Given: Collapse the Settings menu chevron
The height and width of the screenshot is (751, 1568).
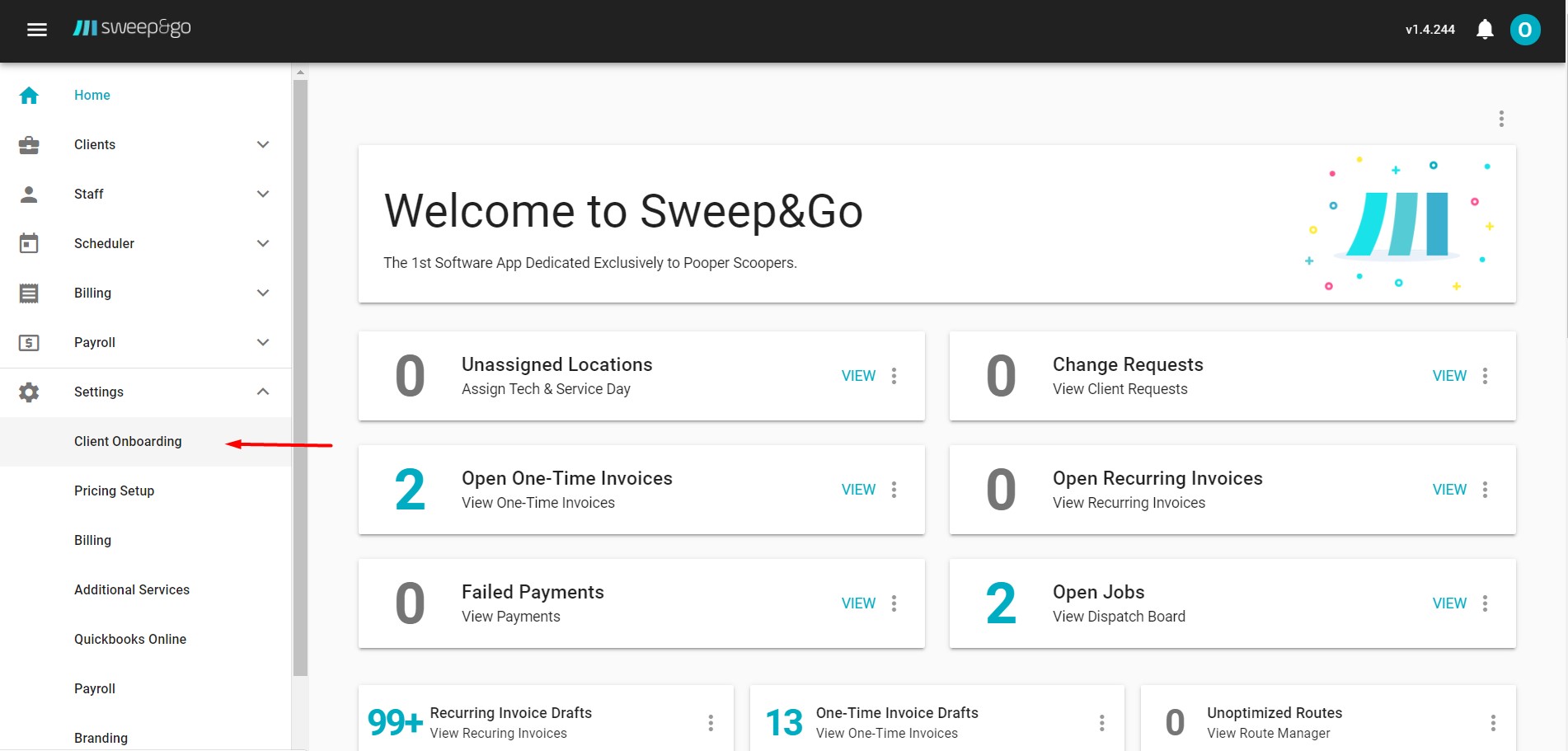Looking at the screenshot, I should (x=263, y=392).
